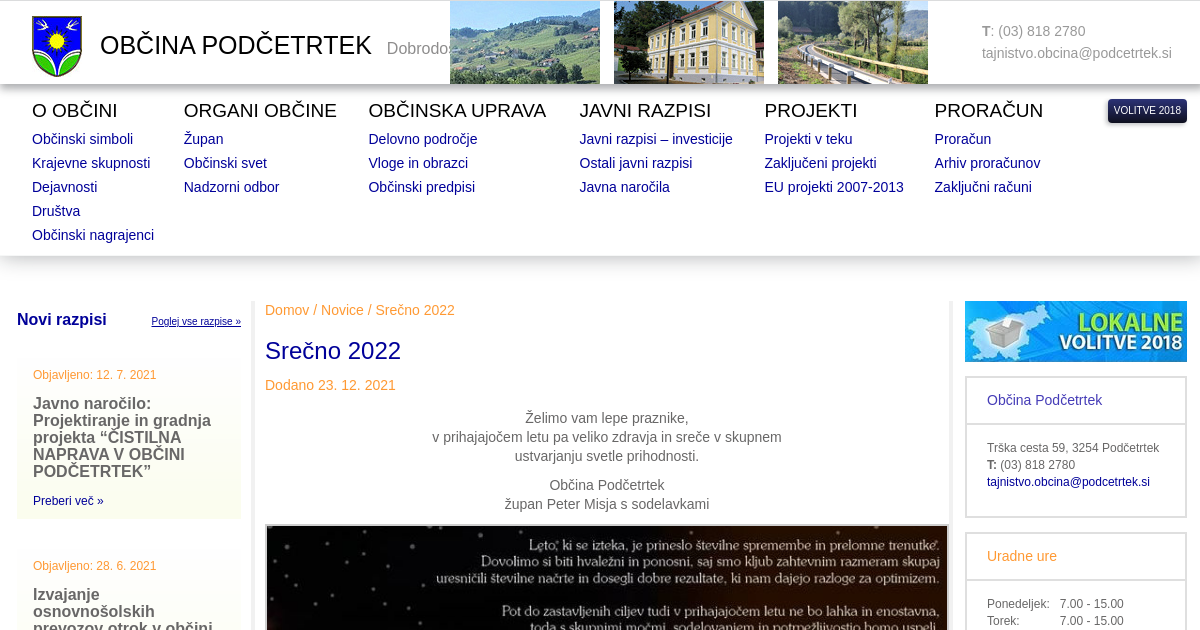Open the Javna naročila link
1200x630 pixels.
pyautogui.click(x=624, y=187)
